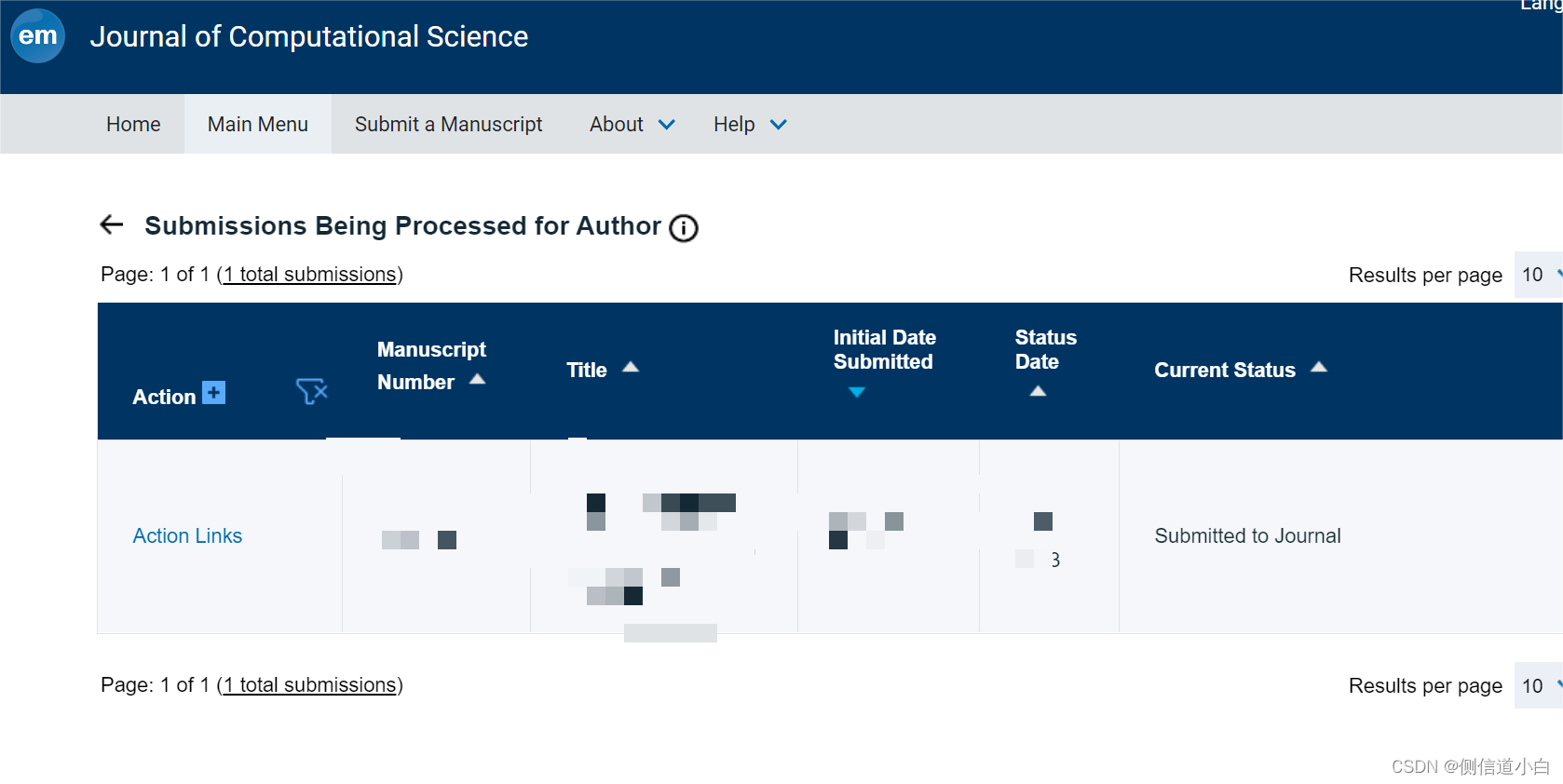Sort Initial Date Submitted descending arrow
The width and height of the screenshot is (1563, 784).
click(857, 392)
